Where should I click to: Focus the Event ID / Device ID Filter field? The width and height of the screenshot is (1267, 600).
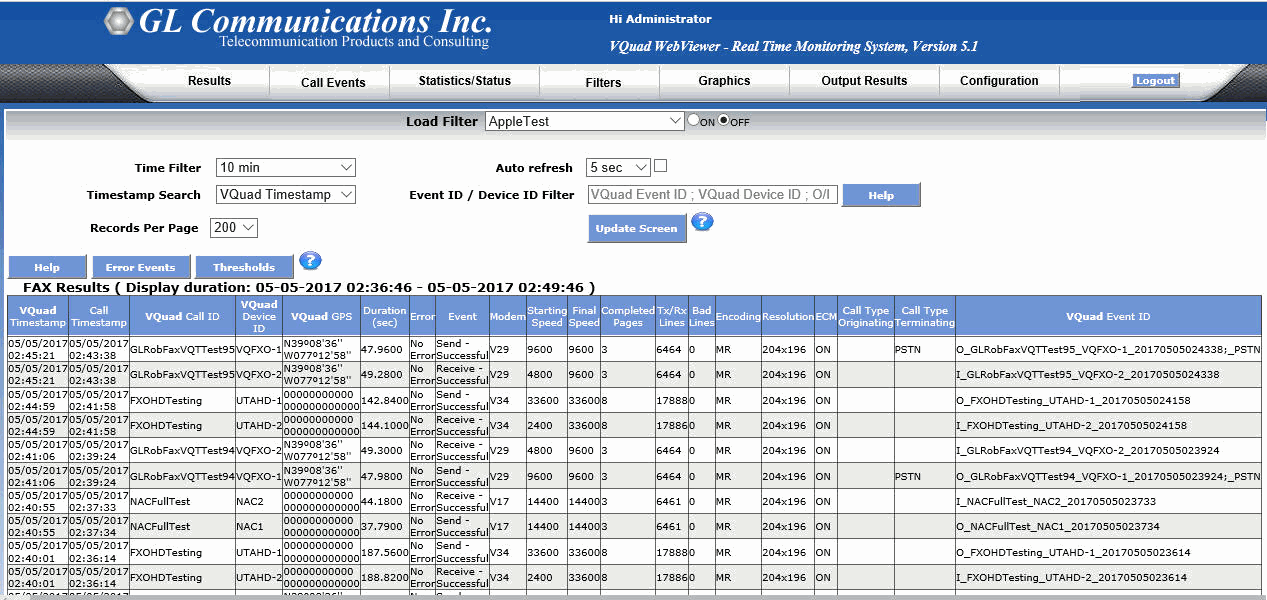click(713, 195)
